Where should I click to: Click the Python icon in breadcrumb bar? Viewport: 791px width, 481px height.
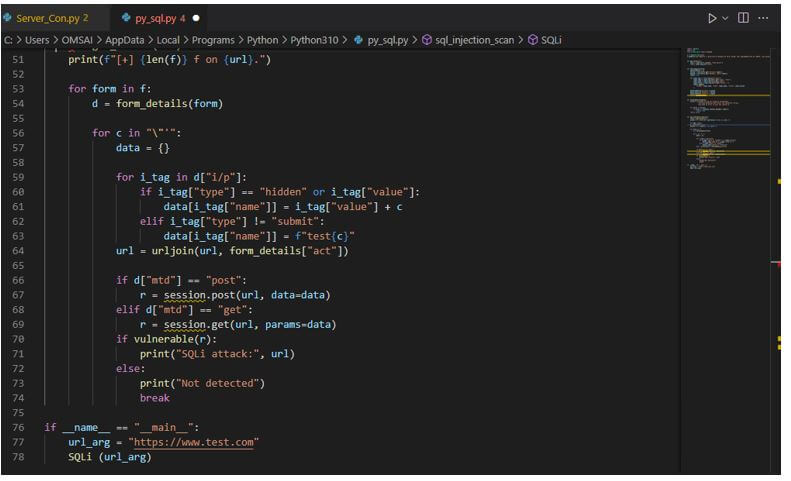coord(358,40)
